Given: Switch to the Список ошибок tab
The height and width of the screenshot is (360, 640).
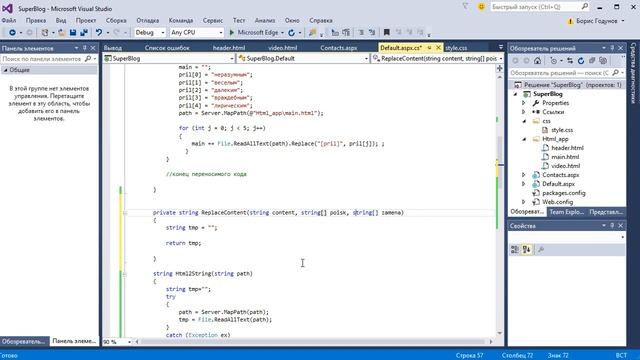Looking at the screenshot, I should 167,48.
